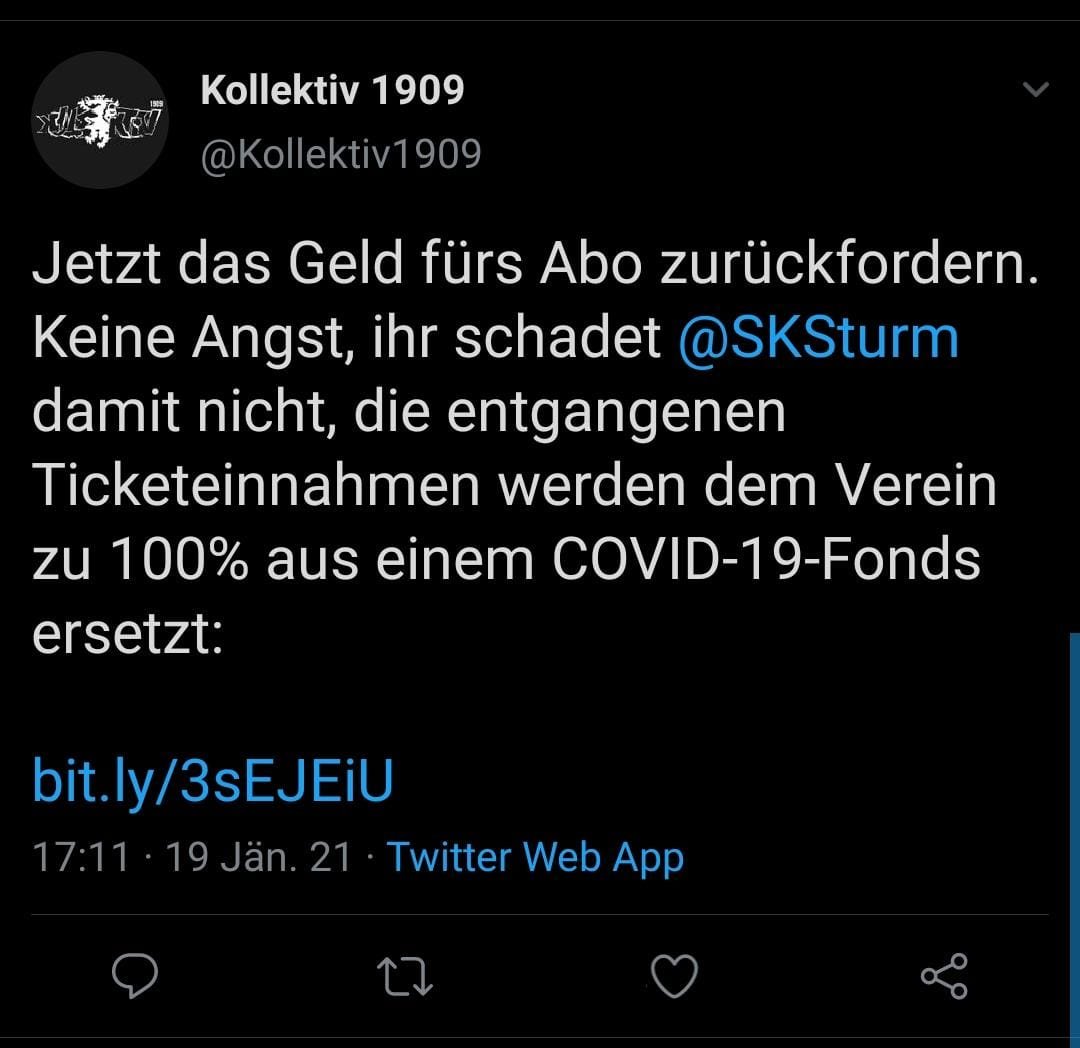The image size is (1080, 1048).
Task: Click the word 'Ticketeinnahmen' in tweet
Action: point(256,485)
